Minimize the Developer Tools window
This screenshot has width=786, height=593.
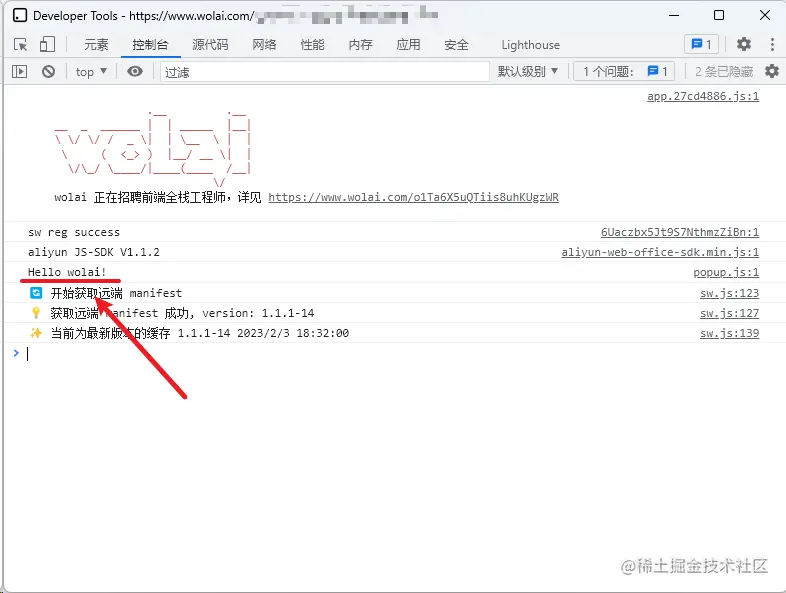(x=674, y=15)
